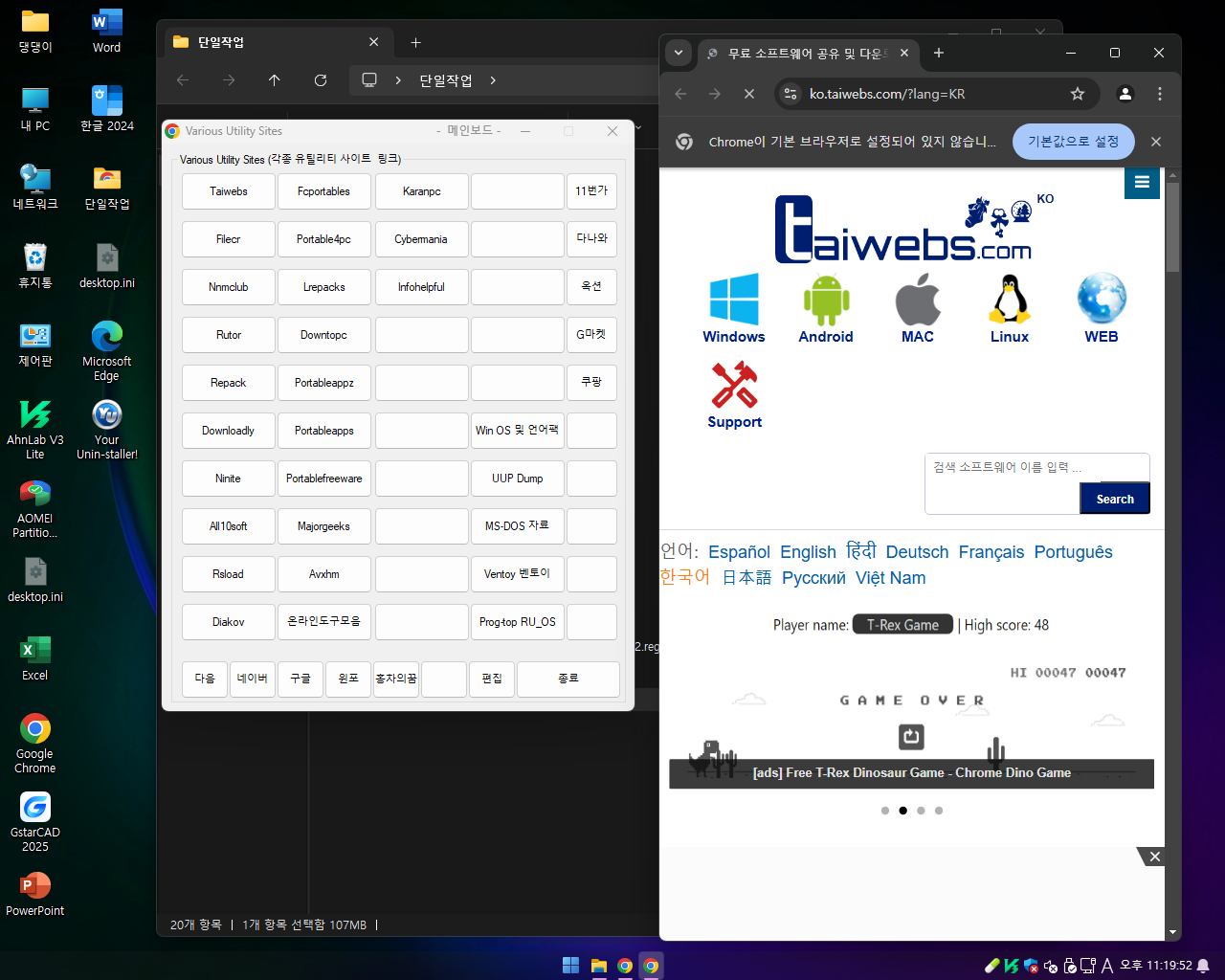The image size is (1225, 980).
Task: Close the bottom ad overlay
Action: [1154, 857]
